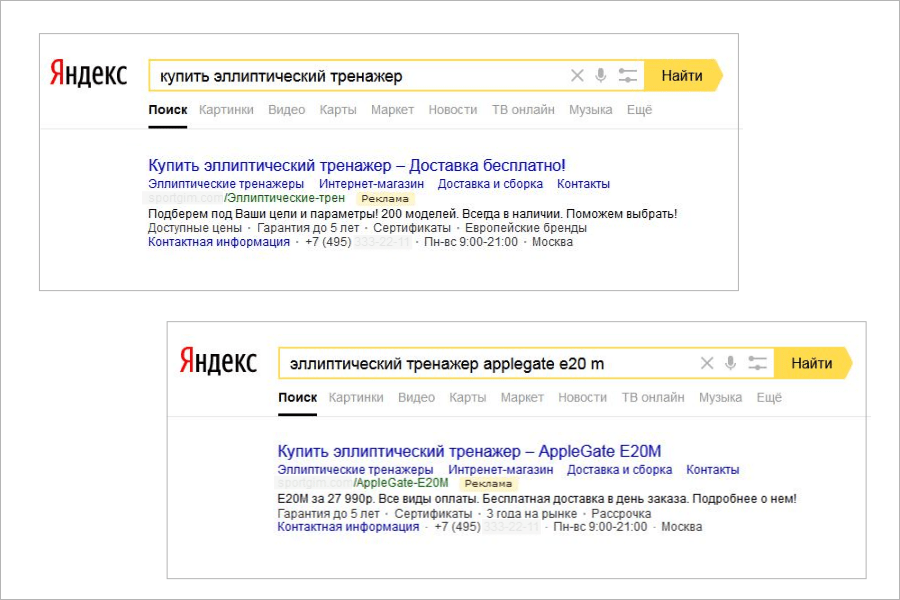900x600 pixels.
Task: Open Картинки tab under 'купить эллиптический тренажер' search
Action: (x=226, y=110)
